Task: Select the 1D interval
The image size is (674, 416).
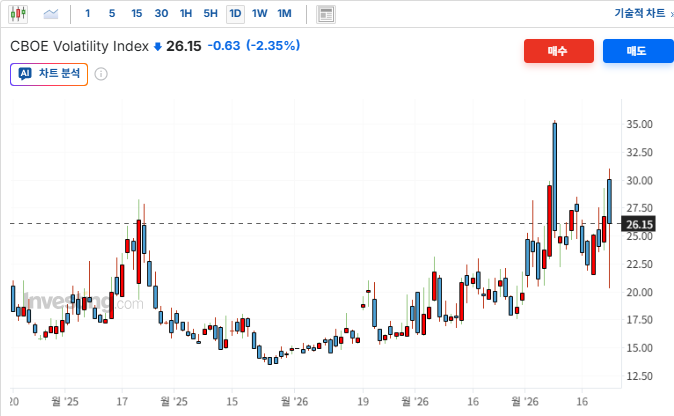Action: pos(235,14)
